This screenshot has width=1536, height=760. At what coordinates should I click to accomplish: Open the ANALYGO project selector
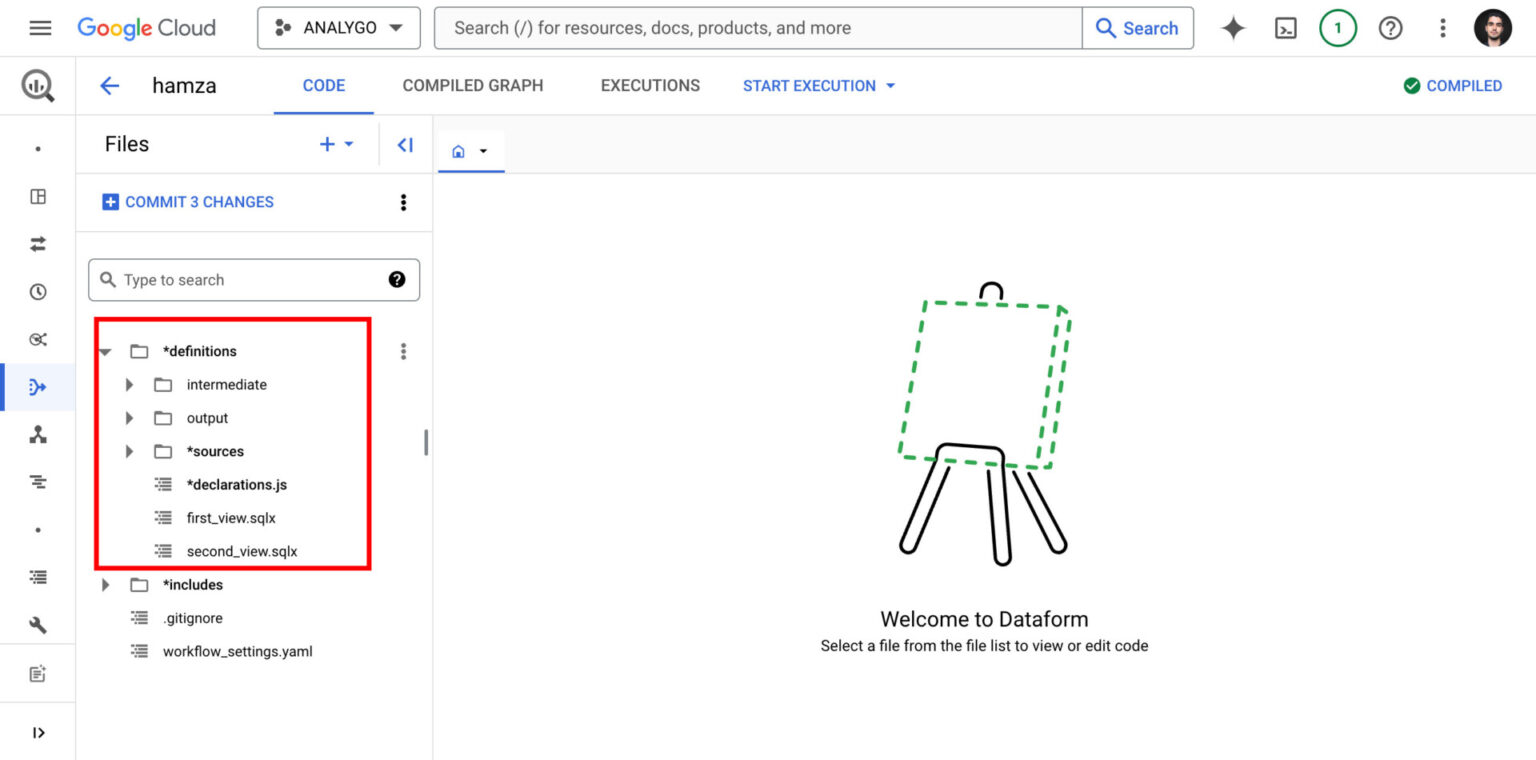pos(338,28)
